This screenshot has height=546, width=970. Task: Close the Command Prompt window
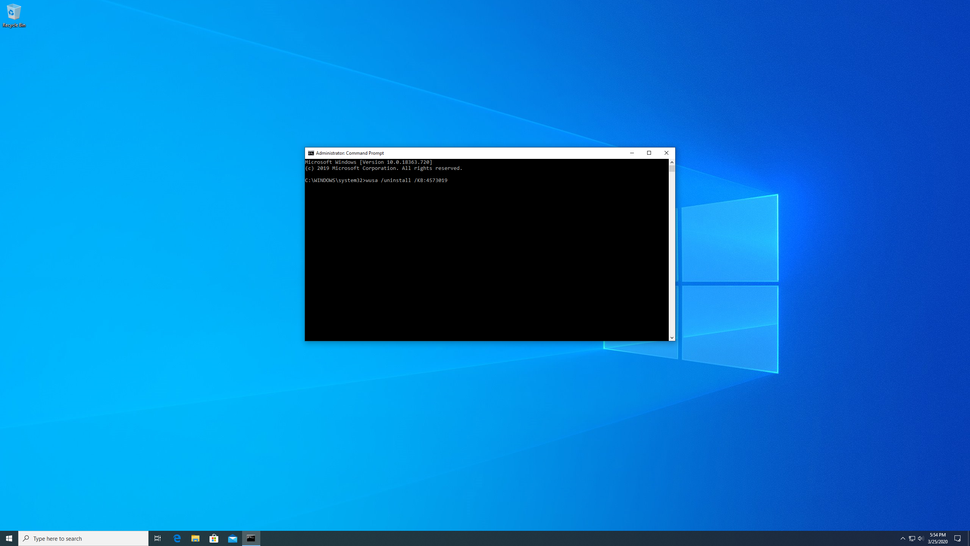[x=666, y=153]
